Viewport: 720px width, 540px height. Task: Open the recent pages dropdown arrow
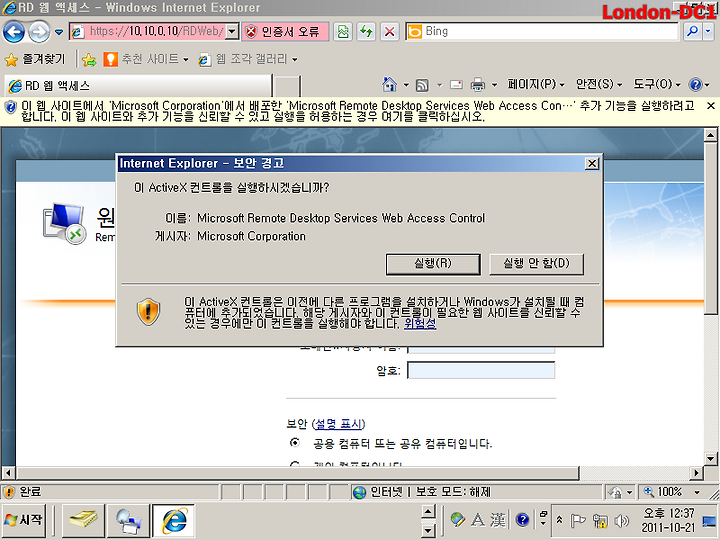point(59,32)
